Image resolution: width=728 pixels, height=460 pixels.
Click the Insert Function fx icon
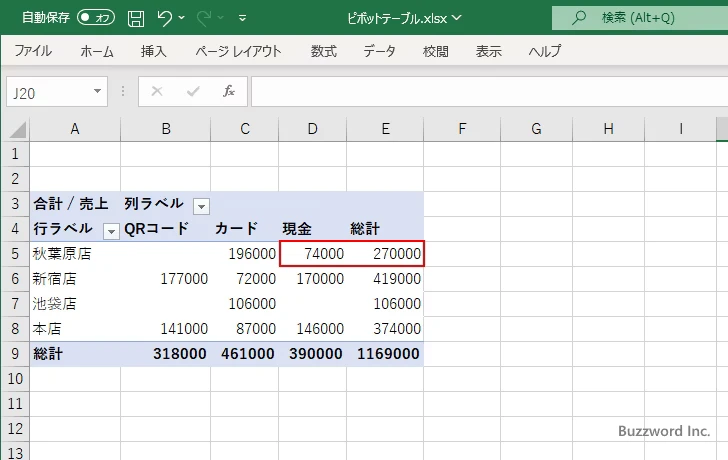(229, 91)
